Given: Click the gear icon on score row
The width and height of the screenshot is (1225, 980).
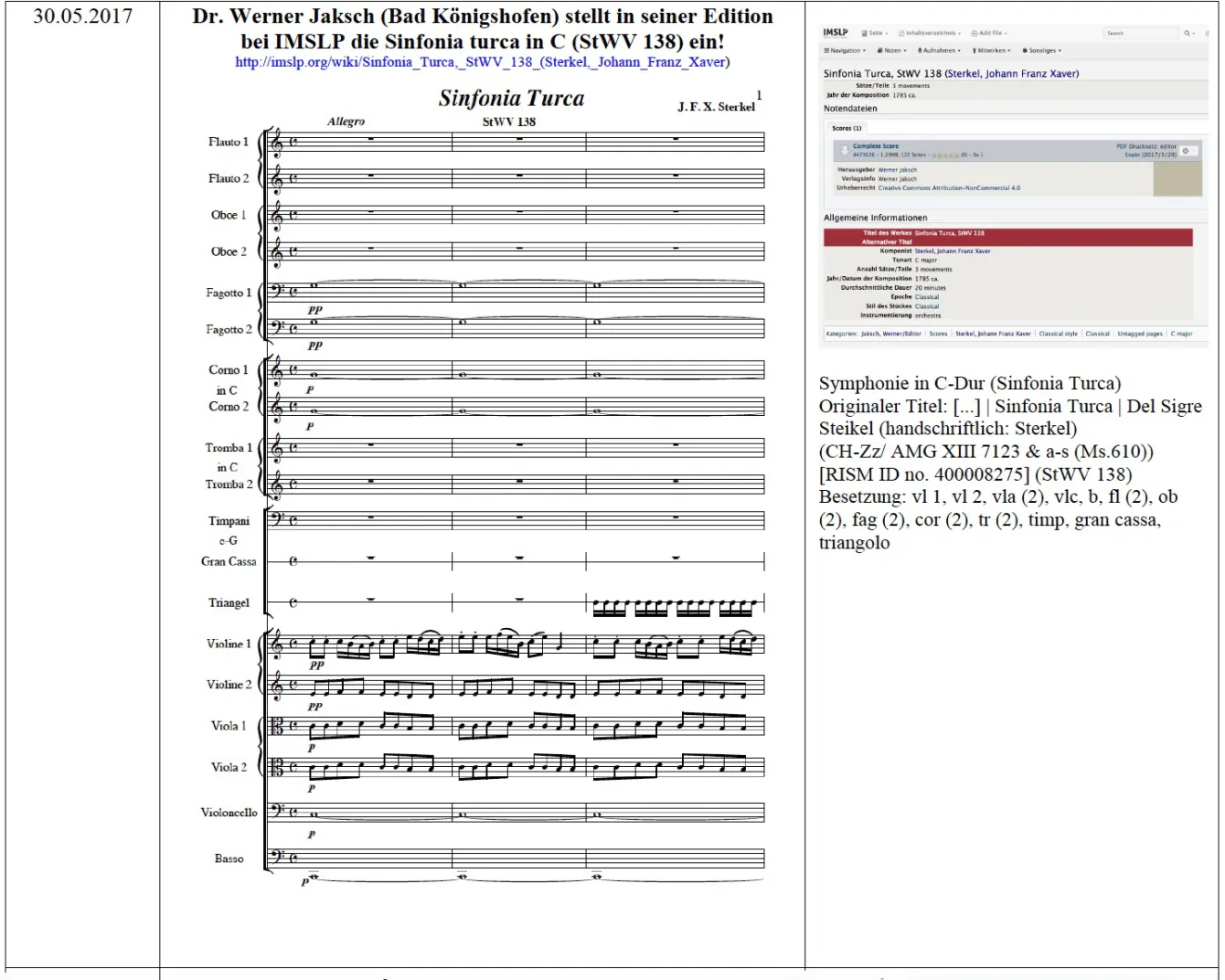Looking at the screenshot, I should [1185, 151].
